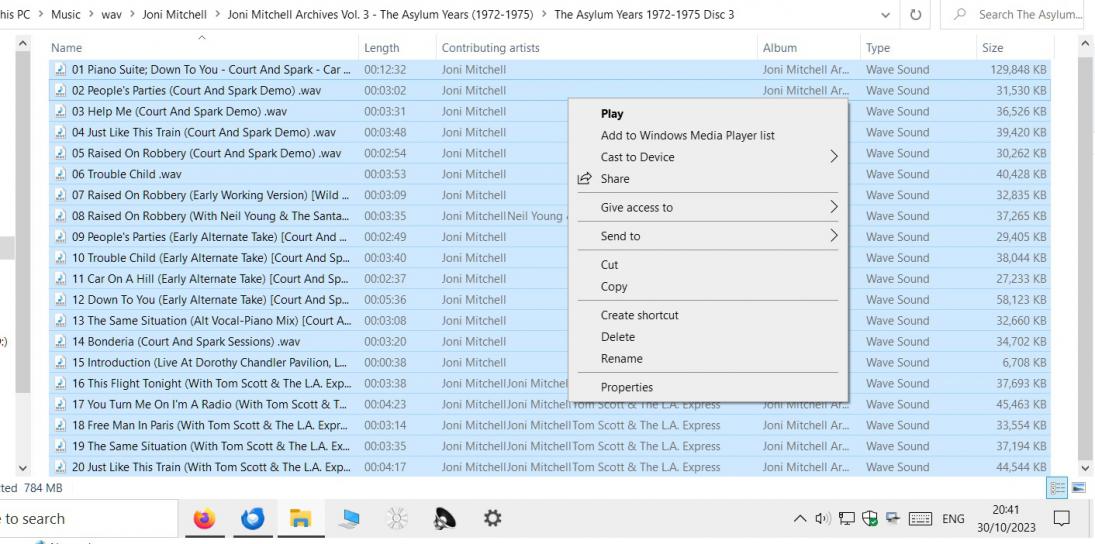Click the Firefox icon in the taskbar
Viewport: 1095px width, 544px height.
coord(204,519)
